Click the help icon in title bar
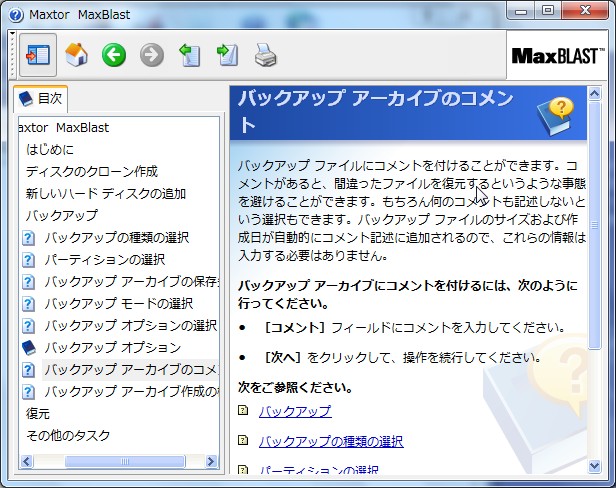 click(16, 15)
